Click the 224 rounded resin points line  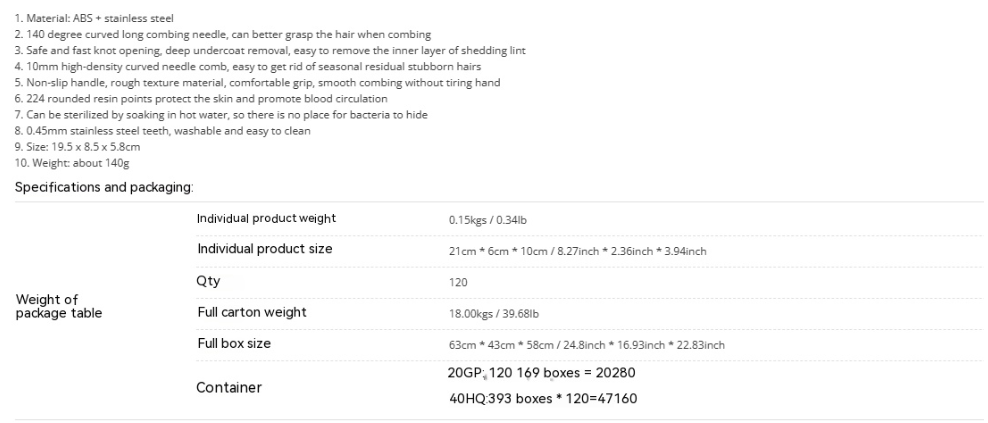pos(202,99)
